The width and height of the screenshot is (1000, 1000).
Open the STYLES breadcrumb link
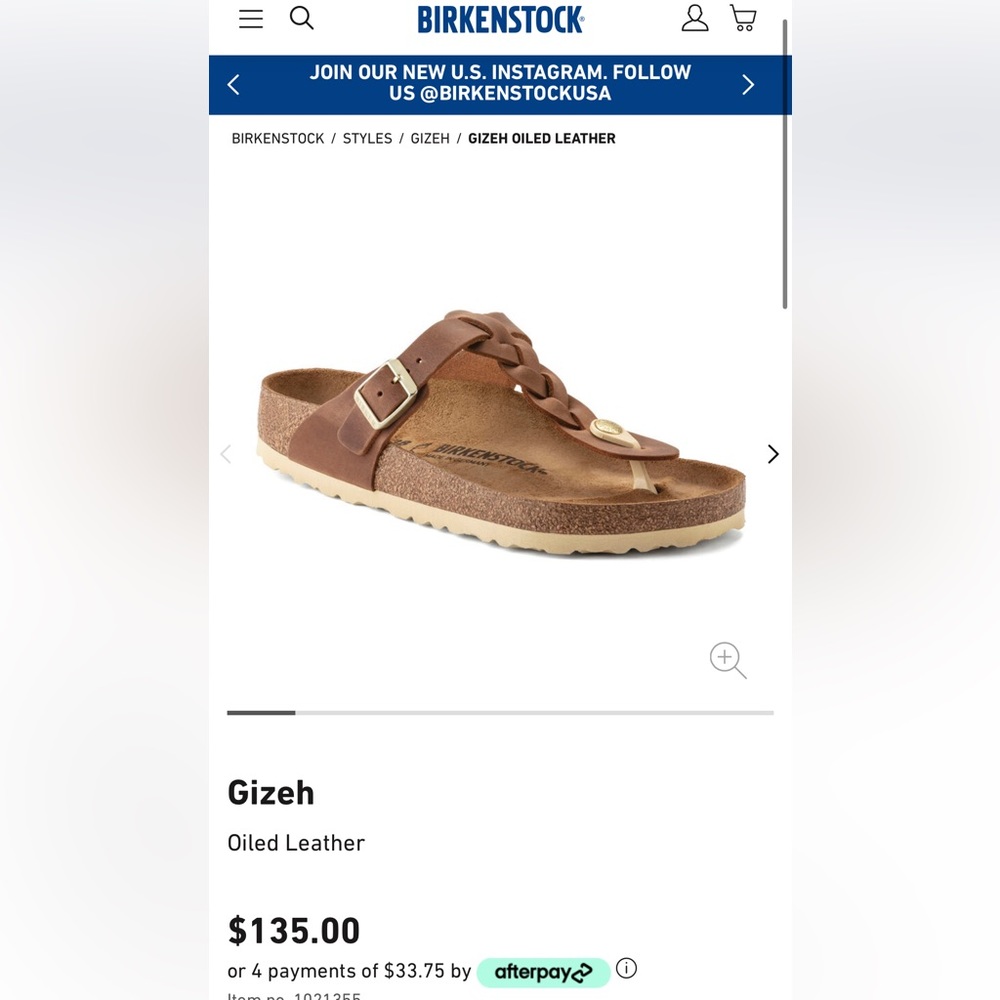click(367, 138)
